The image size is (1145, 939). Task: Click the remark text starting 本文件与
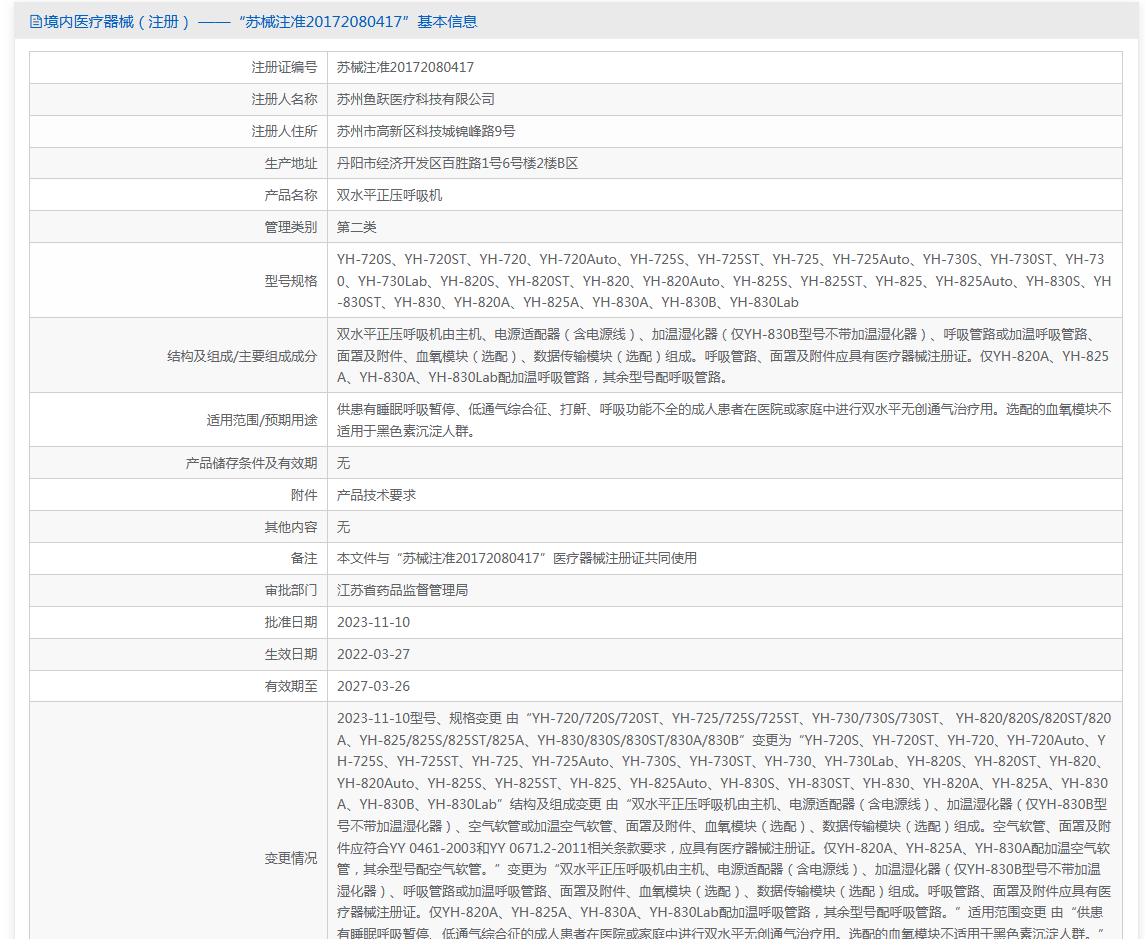[516, 559]
